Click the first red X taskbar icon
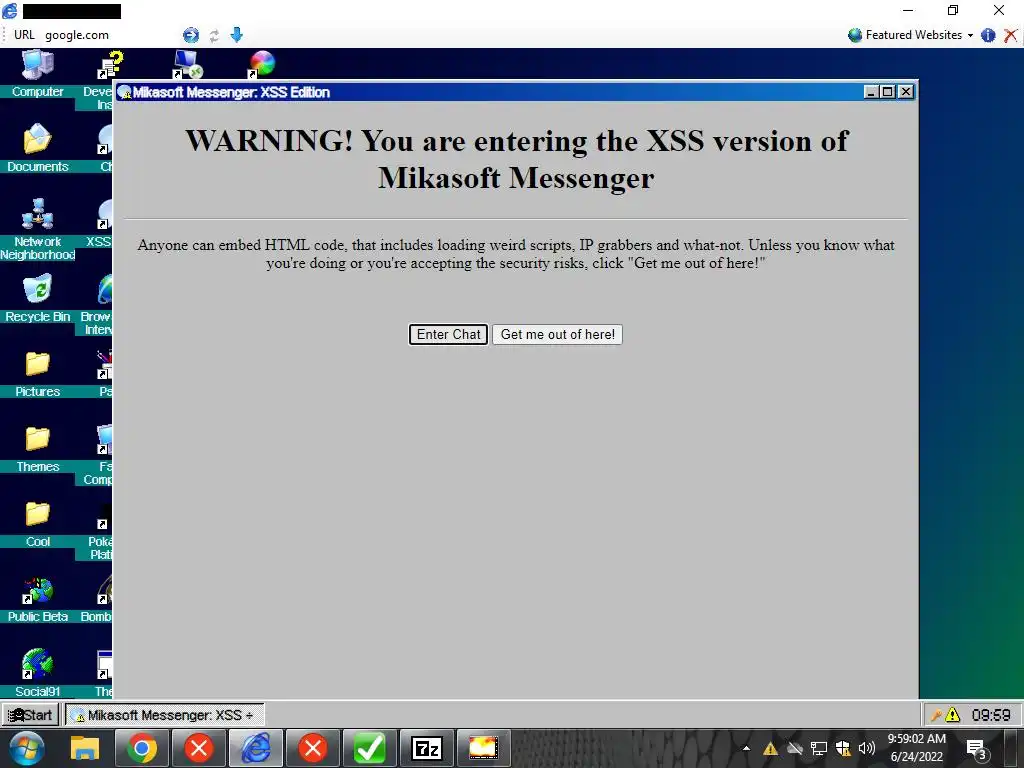The width and height of the screenshot is (1024, 768). tap(199, 748)
